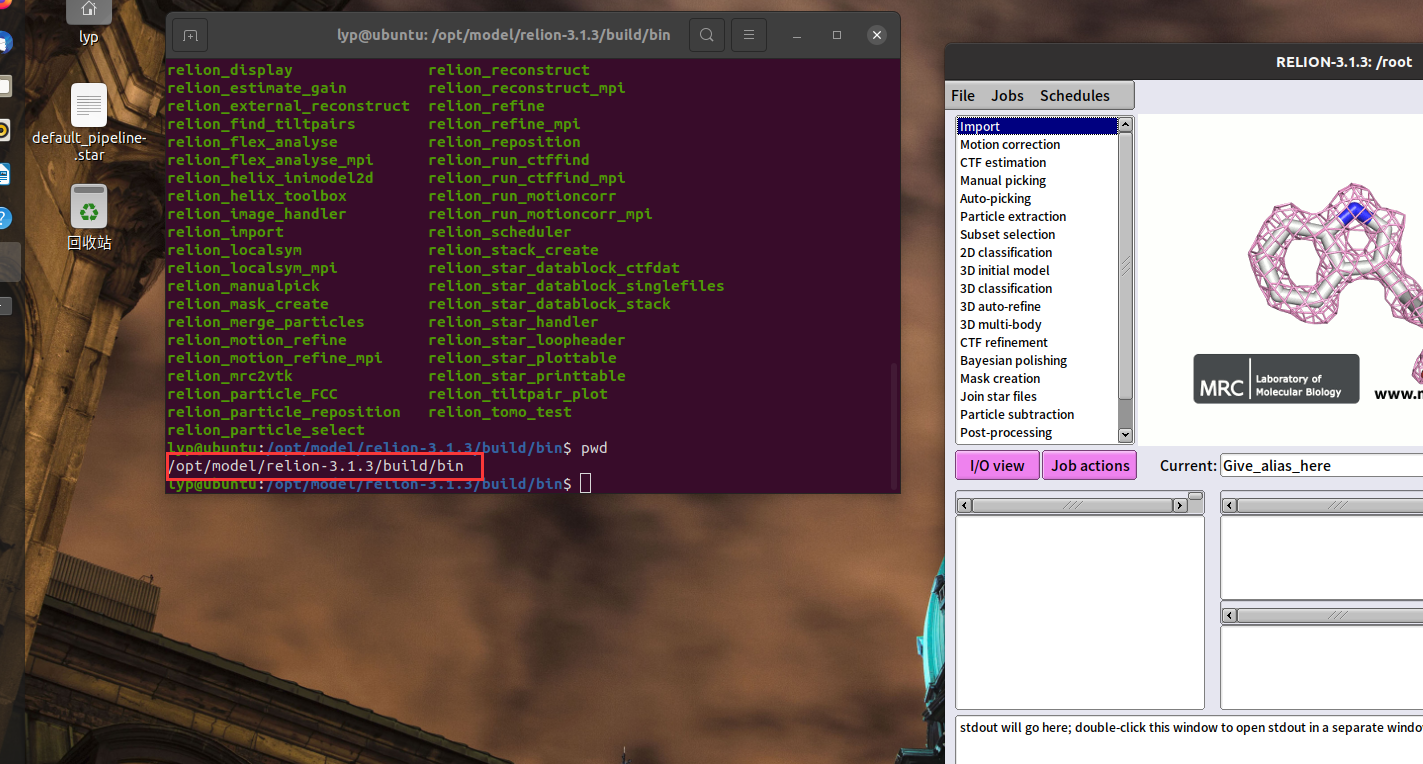
Task: Open the terminal hamburger menu
Action: (748, 34)
